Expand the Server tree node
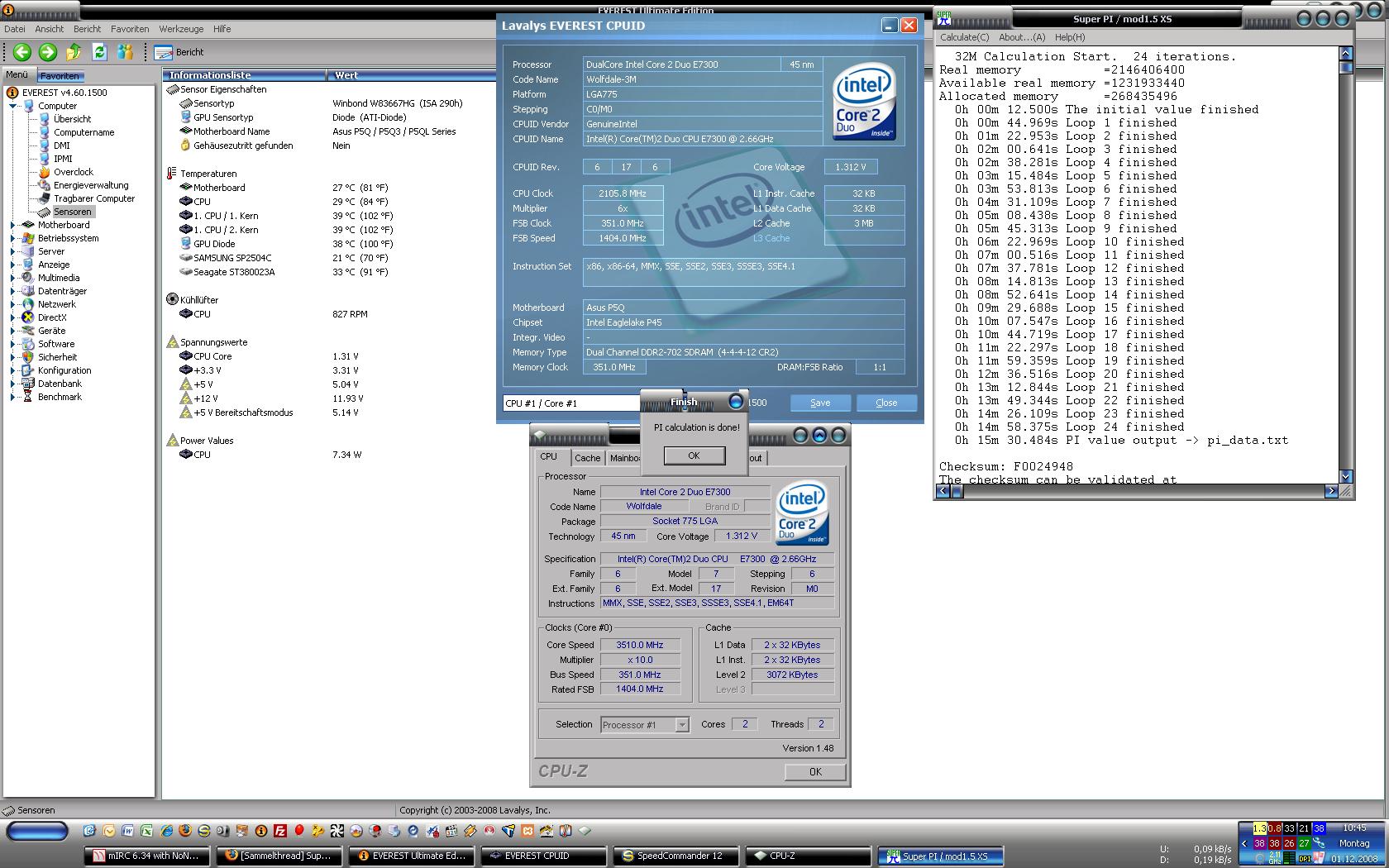1389x868 pixels. tap(13, 251)
